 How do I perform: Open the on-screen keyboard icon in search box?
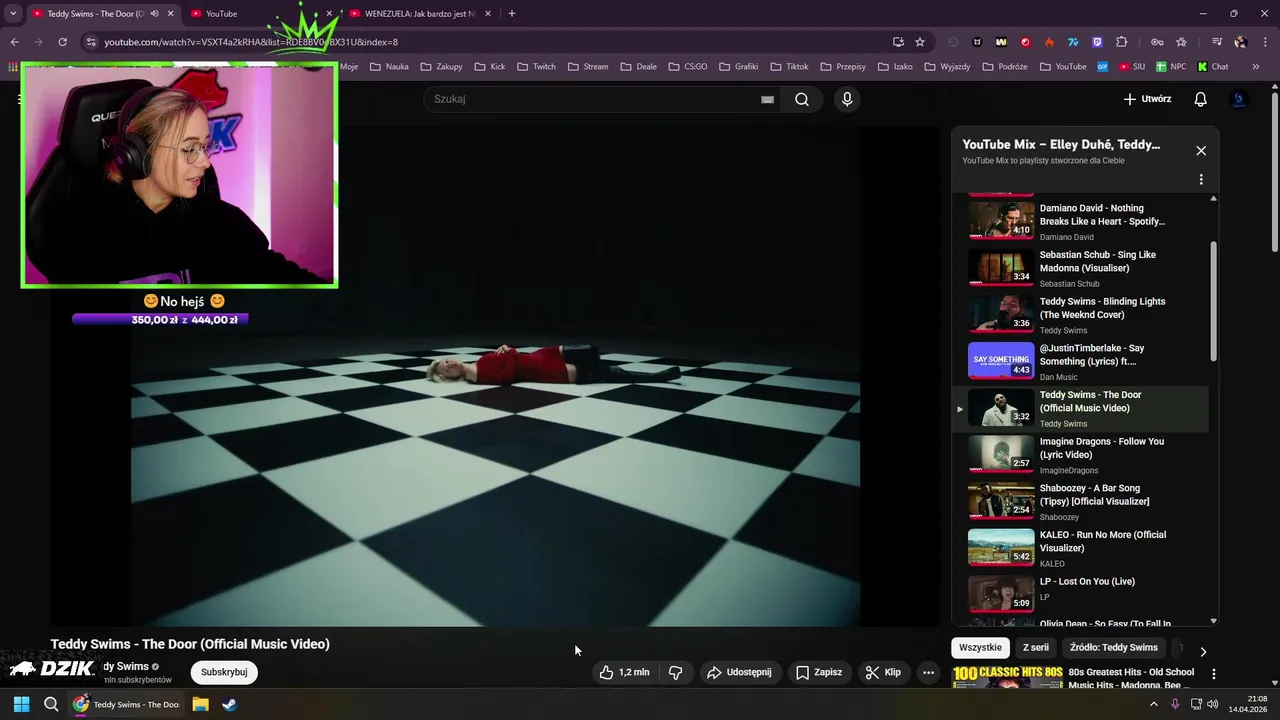pos(767,99)
